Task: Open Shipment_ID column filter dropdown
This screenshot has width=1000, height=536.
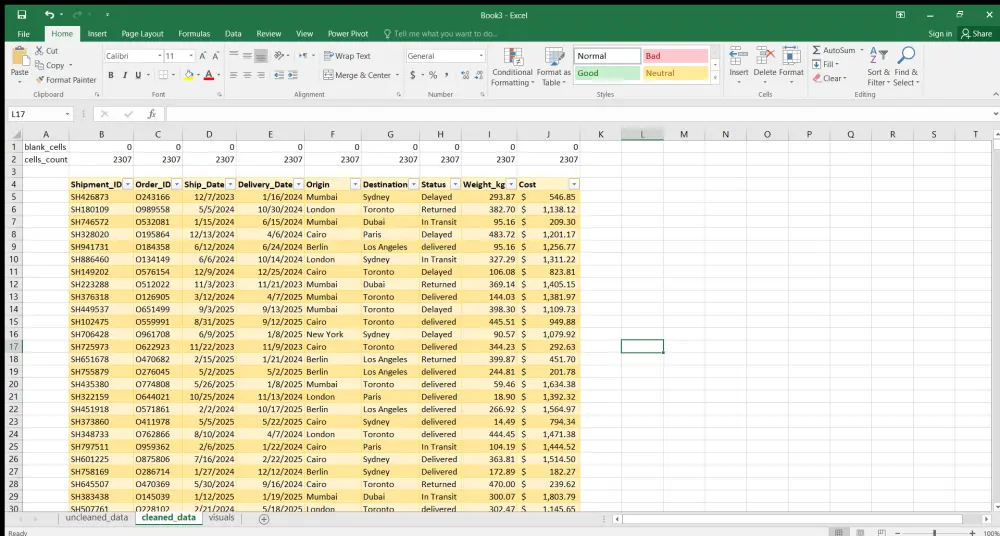Action: click(x=128, y=184)
